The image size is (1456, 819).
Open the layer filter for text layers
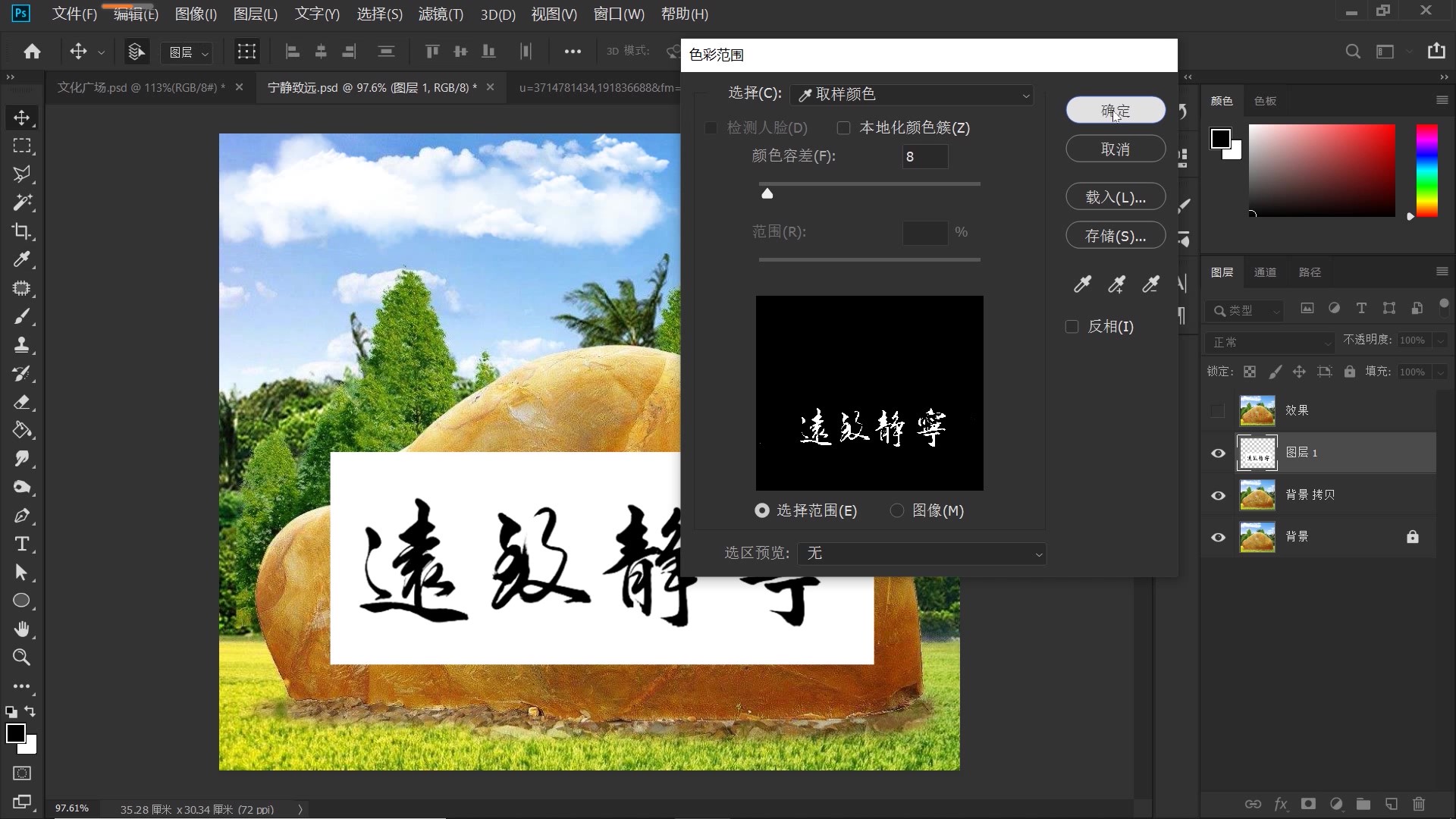(x=1361, y=309)
